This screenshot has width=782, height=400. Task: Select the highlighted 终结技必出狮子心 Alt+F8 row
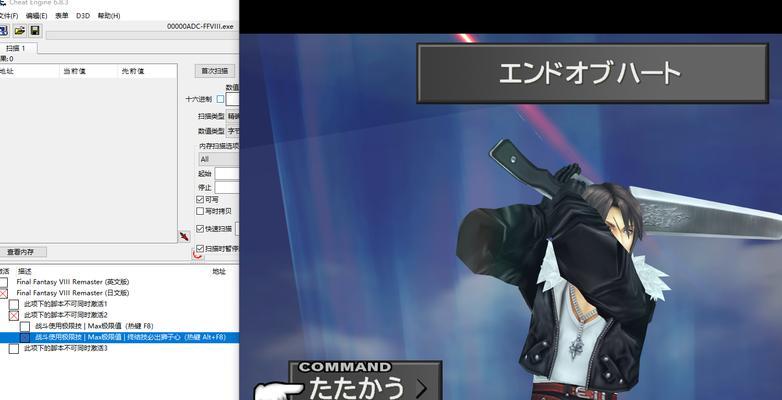coord(120,338)
